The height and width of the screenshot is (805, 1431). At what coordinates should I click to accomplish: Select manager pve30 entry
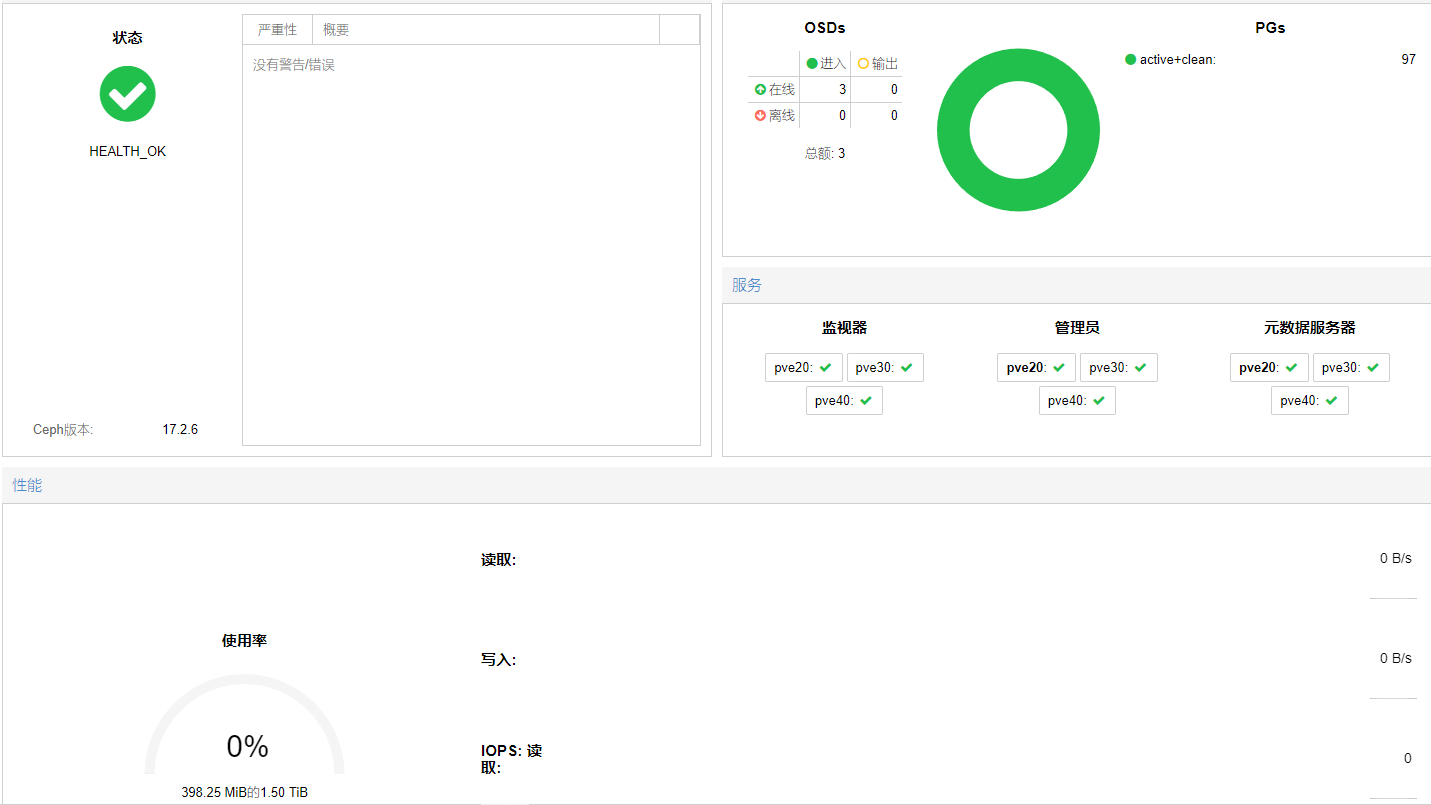click(1119, 367)
